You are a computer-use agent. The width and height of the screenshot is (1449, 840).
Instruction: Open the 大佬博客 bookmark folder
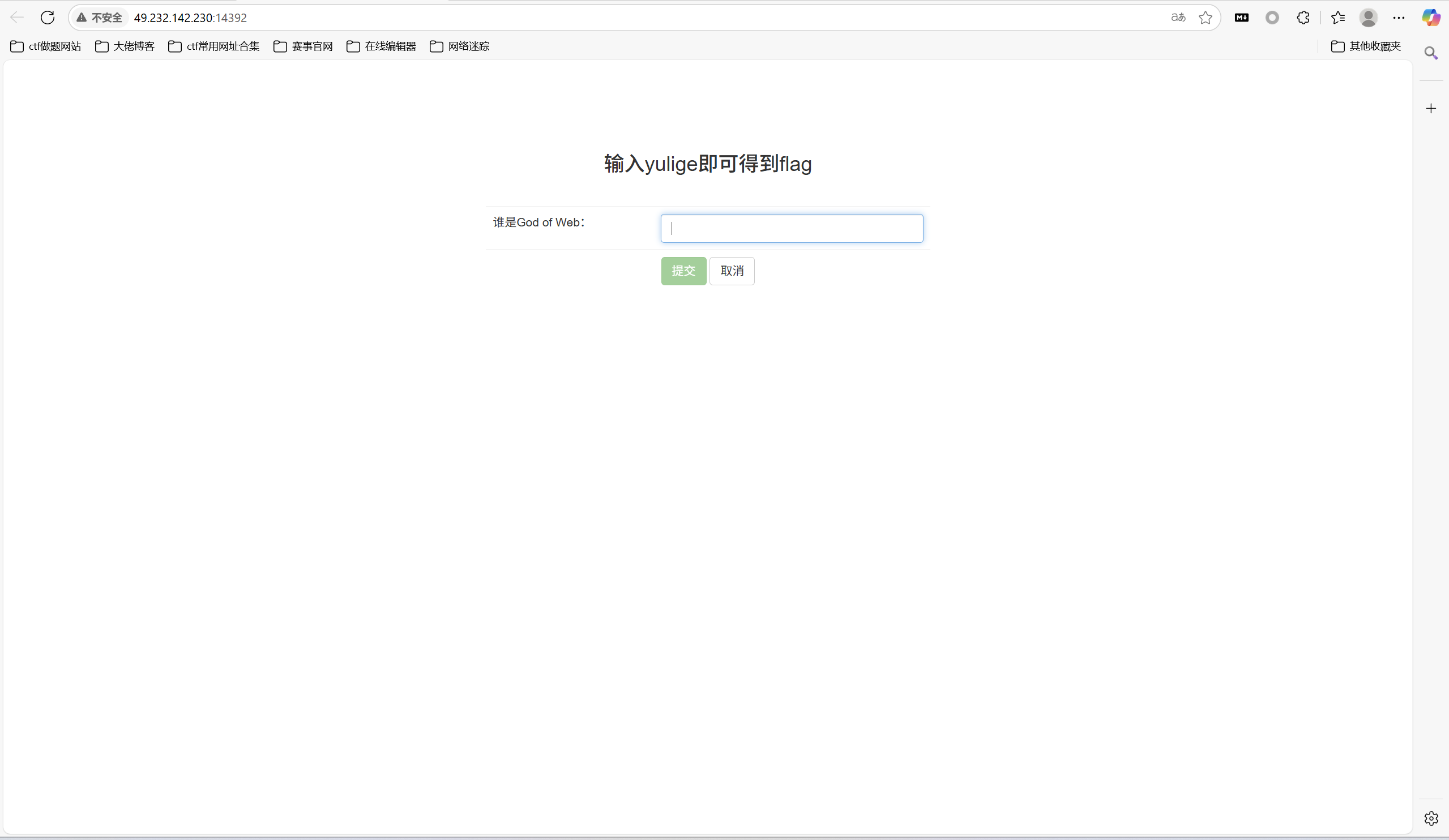click(125, 46)
